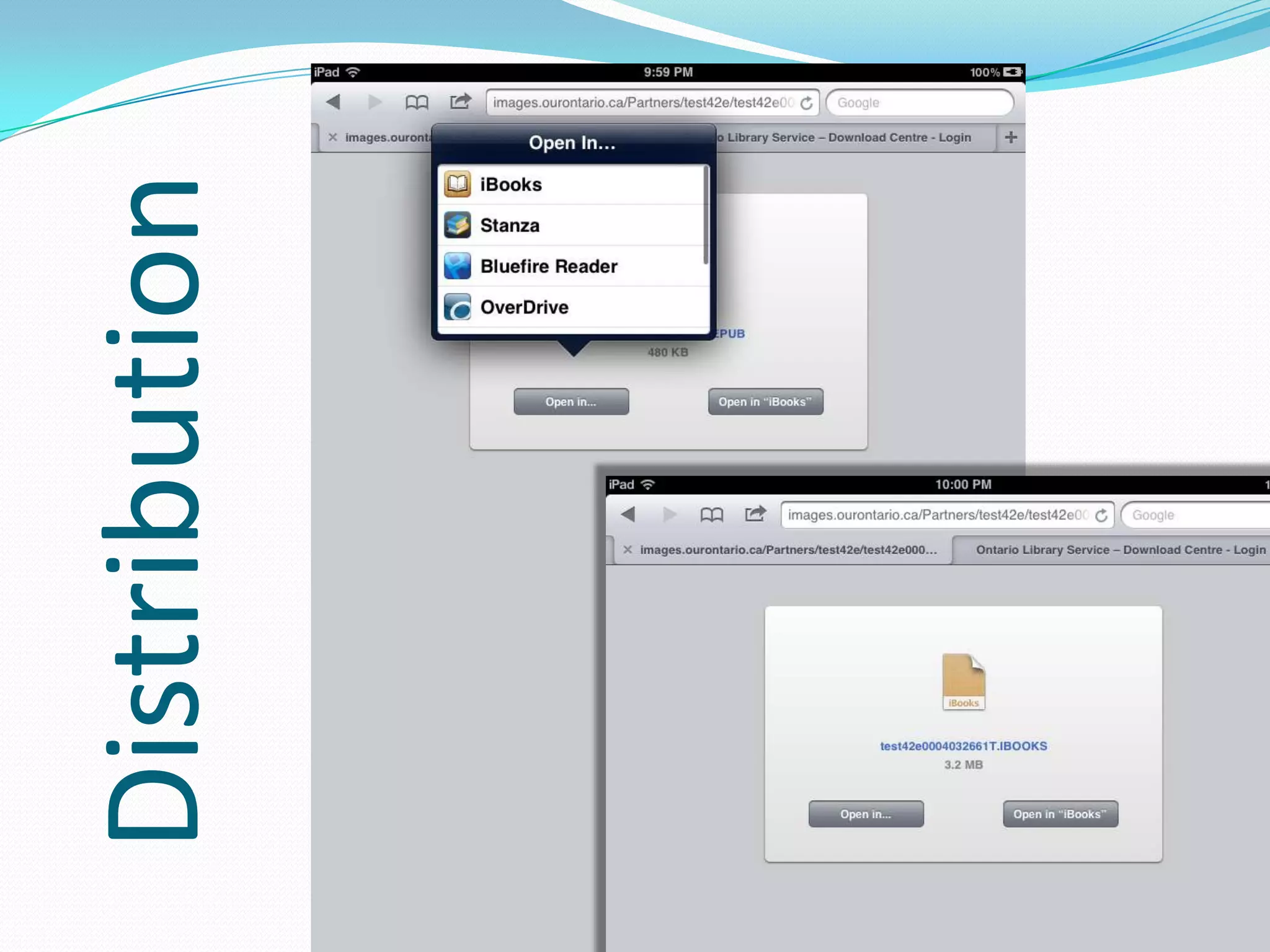Add a new tab with plus button
The image size is (1270, 952).
tap(1011, 138)
